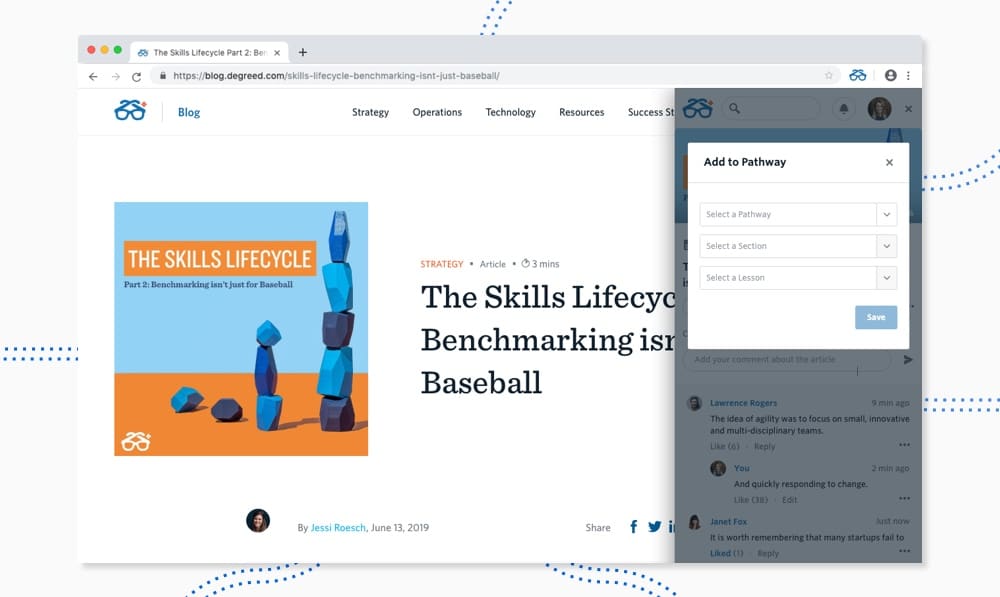Reply to Janet Fox's comment

(768, 554)
